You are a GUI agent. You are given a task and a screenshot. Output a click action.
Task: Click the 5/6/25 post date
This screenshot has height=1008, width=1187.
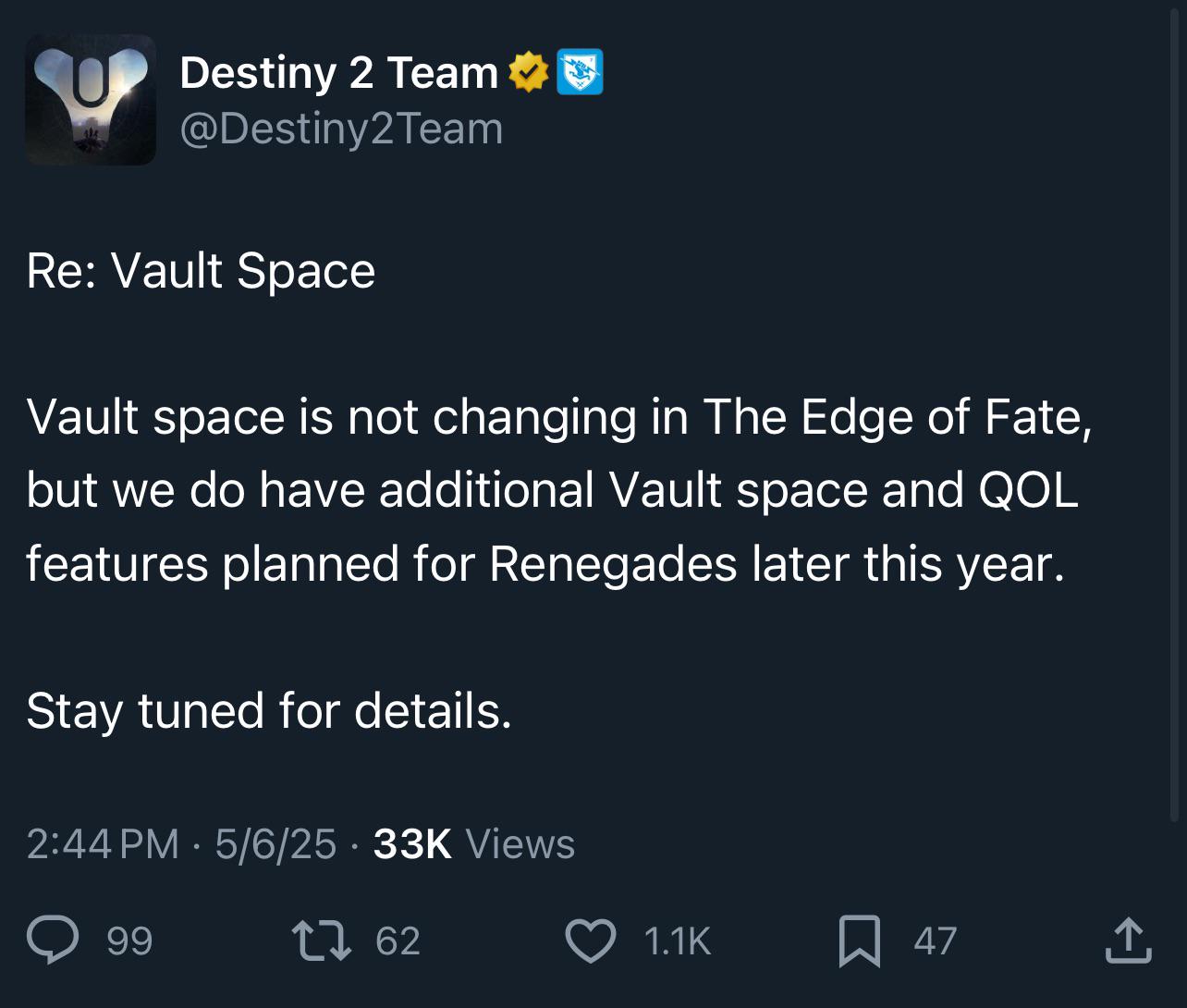pyautogui.click(x=275, y=843)
